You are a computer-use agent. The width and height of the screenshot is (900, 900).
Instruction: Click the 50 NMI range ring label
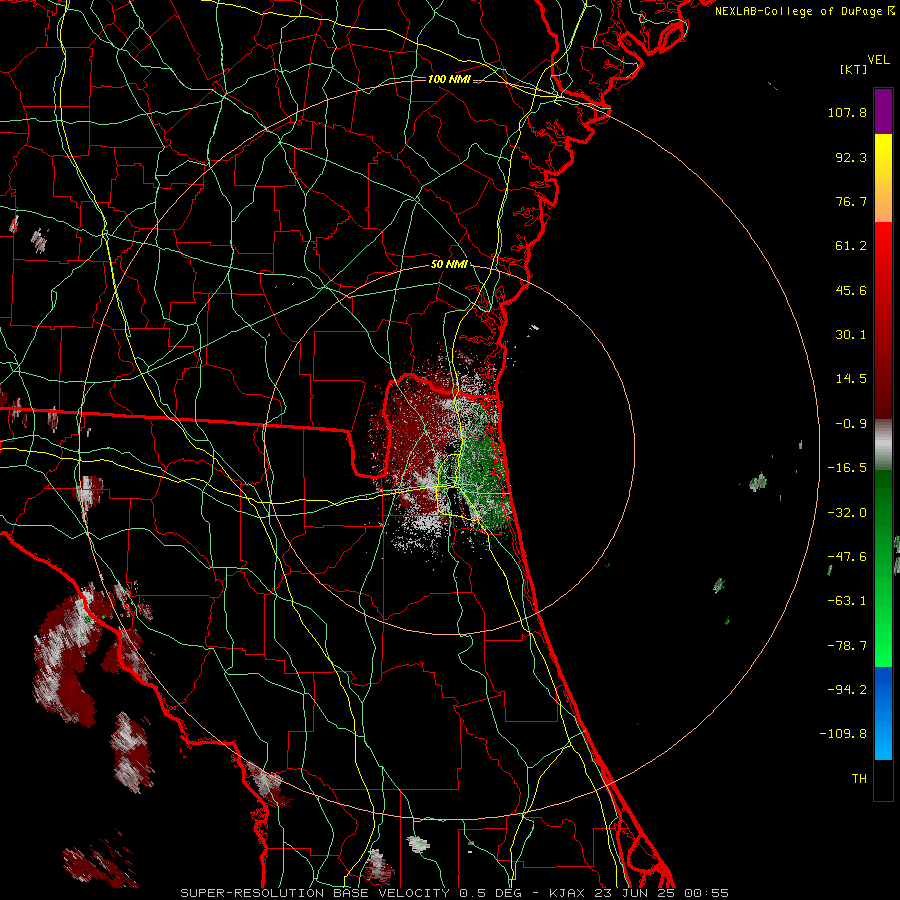(x=449, y=265)
